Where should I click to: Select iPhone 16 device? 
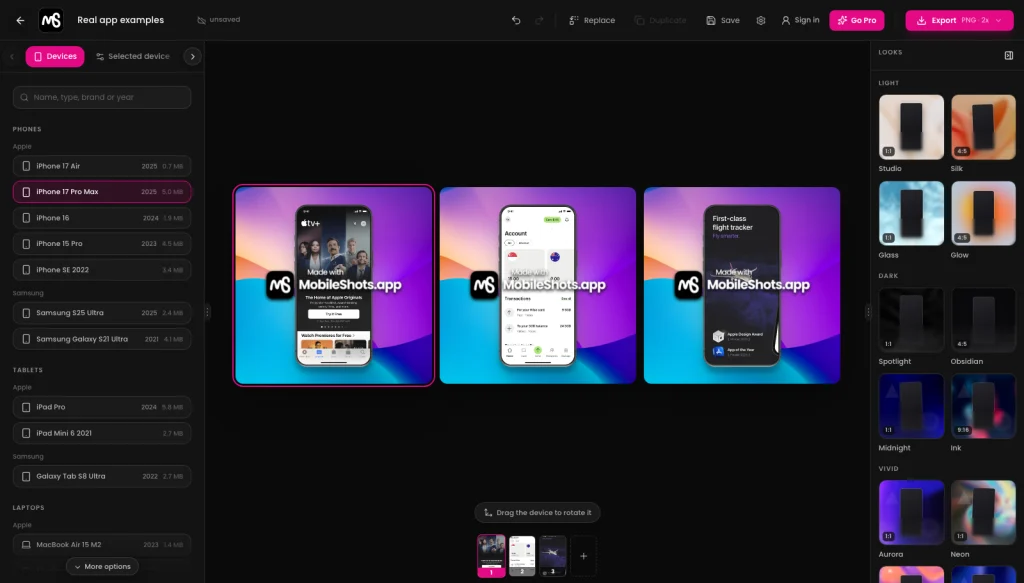(x=102, y=218)
